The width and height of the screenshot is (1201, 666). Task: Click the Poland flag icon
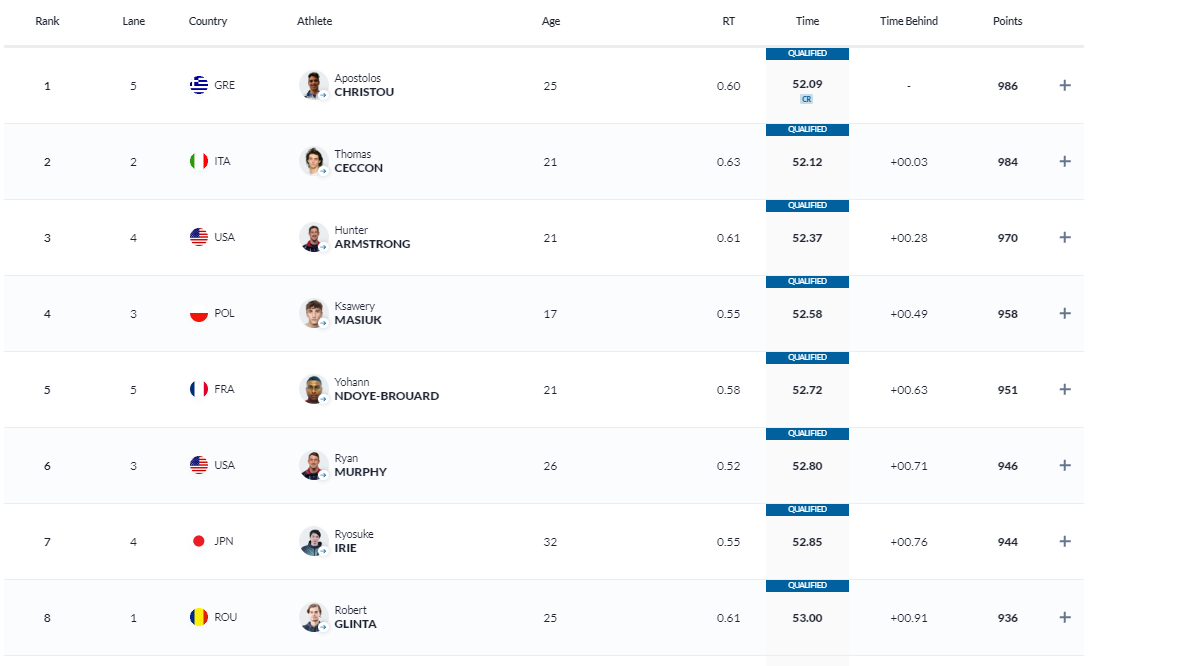pyautogui.click(x=199, y=313)
